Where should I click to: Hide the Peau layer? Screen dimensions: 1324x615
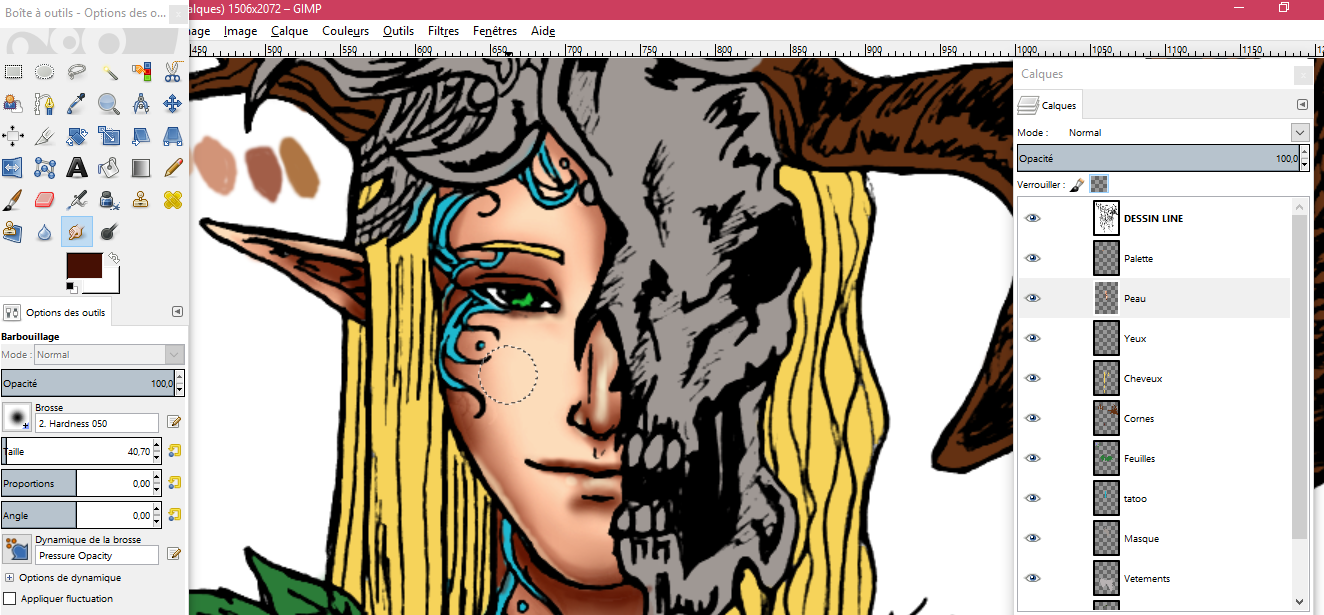pyautogui.click(x=1033, y=298)
